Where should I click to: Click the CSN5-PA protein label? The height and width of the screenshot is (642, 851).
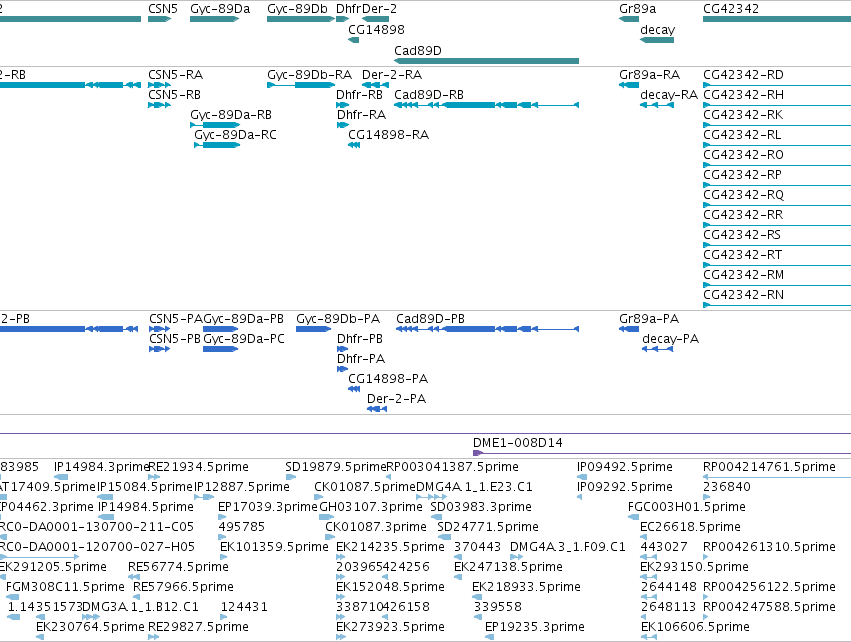[176, 319]
